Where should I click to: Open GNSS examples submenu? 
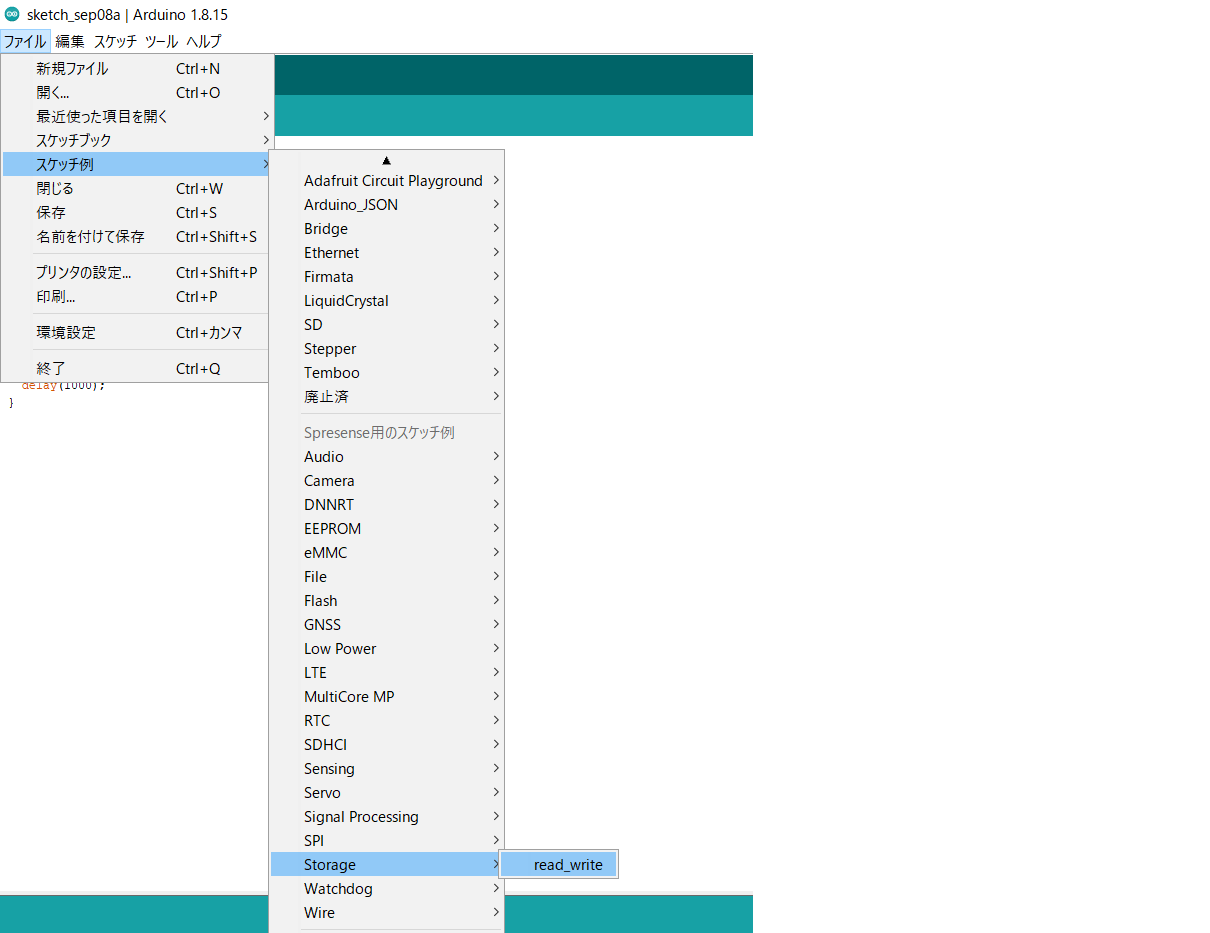386,625
